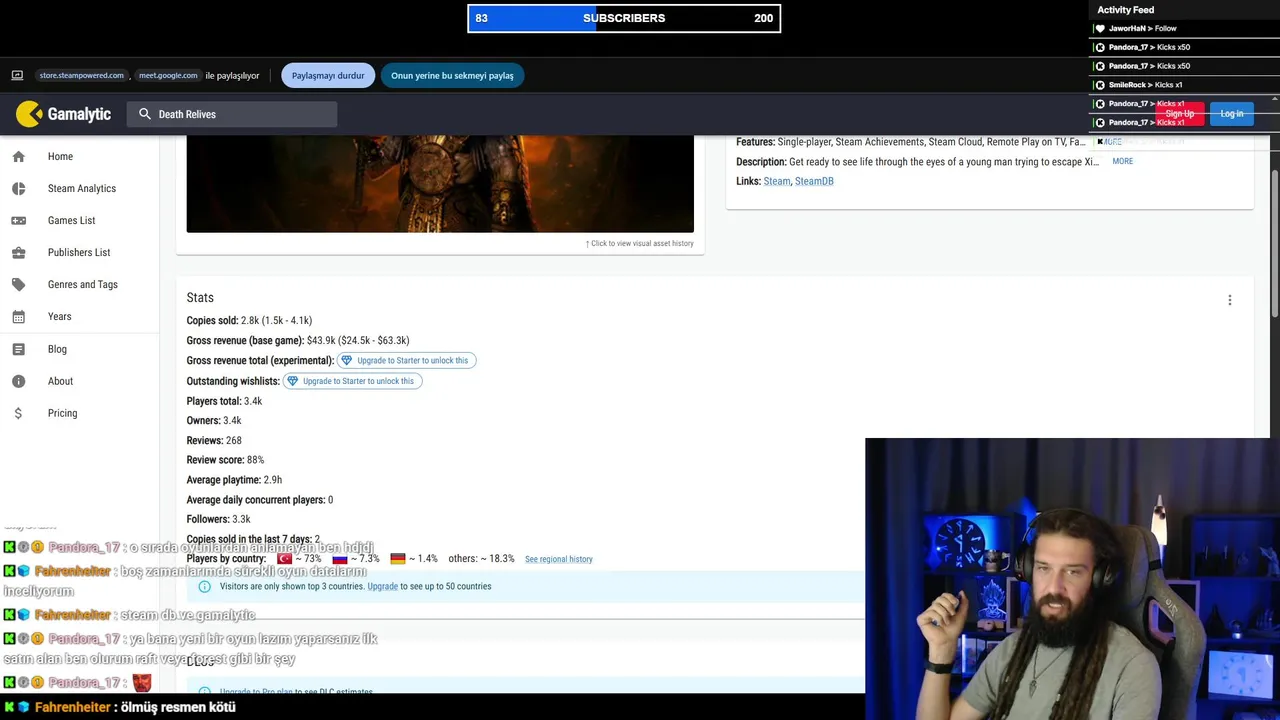
Task: Click the Pricing dollar icon
Action: (18, 413)
